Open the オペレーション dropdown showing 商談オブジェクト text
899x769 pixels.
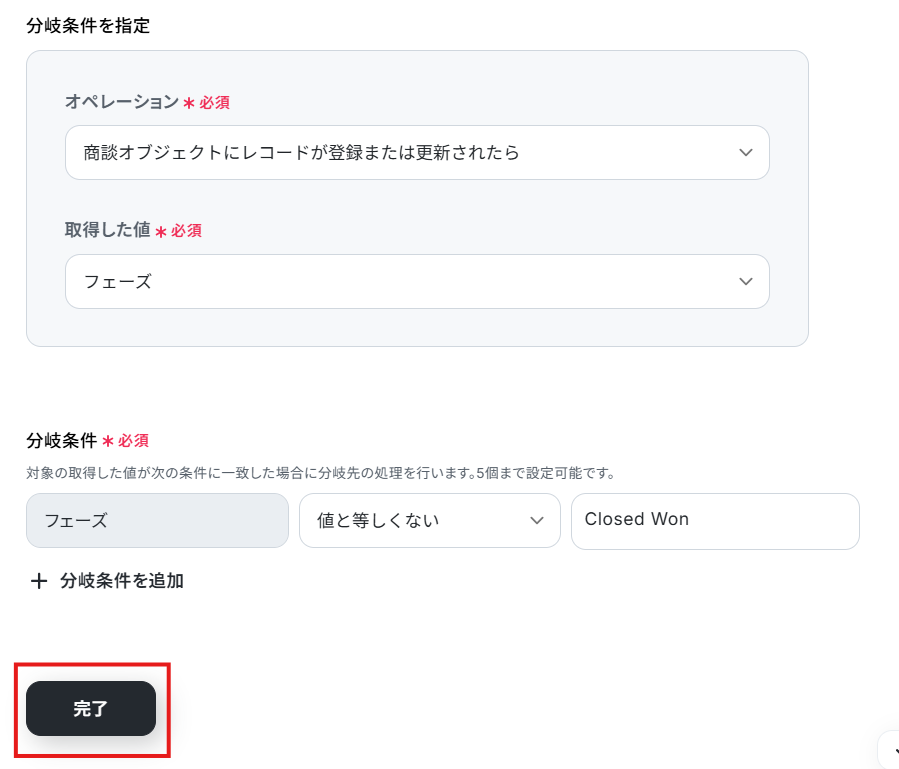point(400,152)
